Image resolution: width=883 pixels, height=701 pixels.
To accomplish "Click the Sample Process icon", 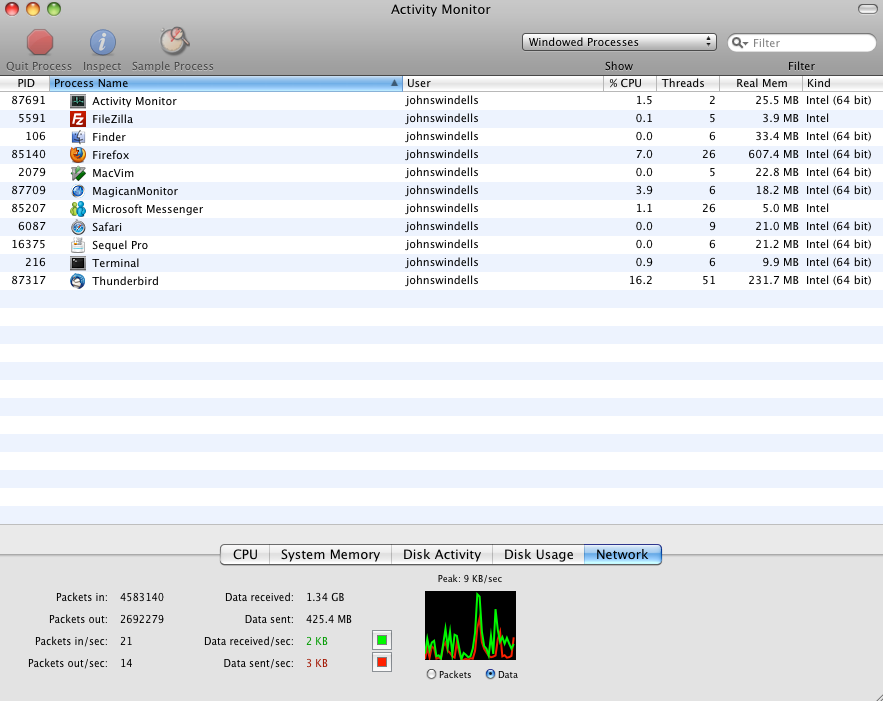I will tap(174, 42).
